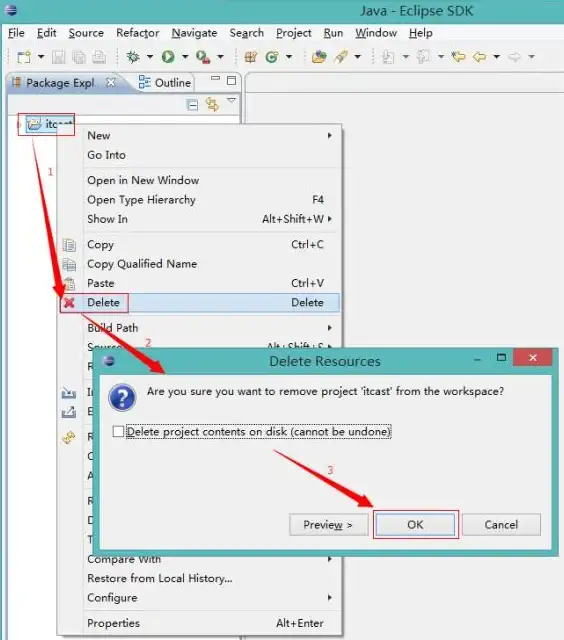The height and width of the screenshot is (640, 564).
Task: Maximize the Package Explorer view
Action: click(x=231, y=80)
